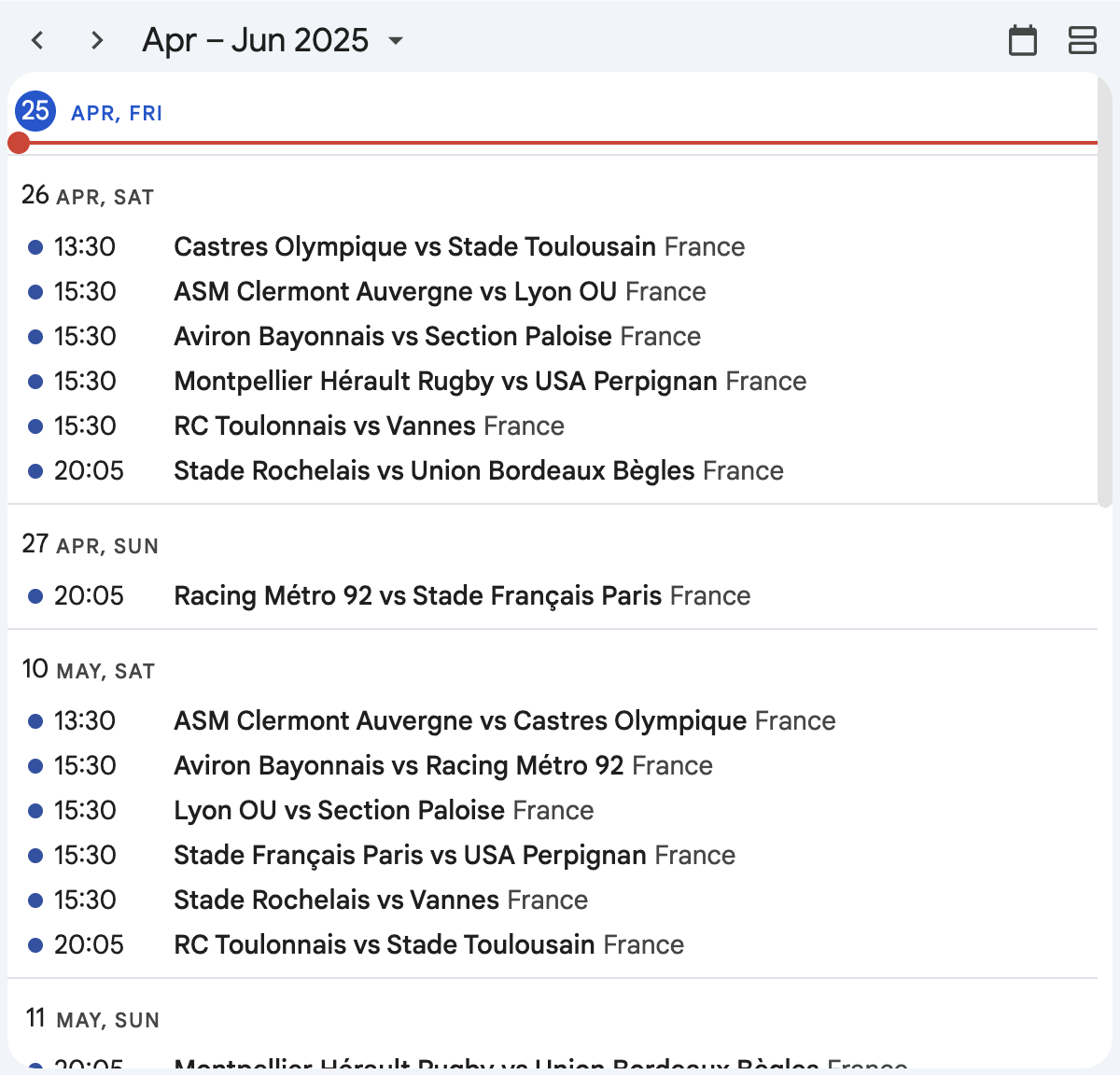Click the 10 May, Sat date header
Viewport: 1120px width, 1075px height.
click(x=88, y=670)
